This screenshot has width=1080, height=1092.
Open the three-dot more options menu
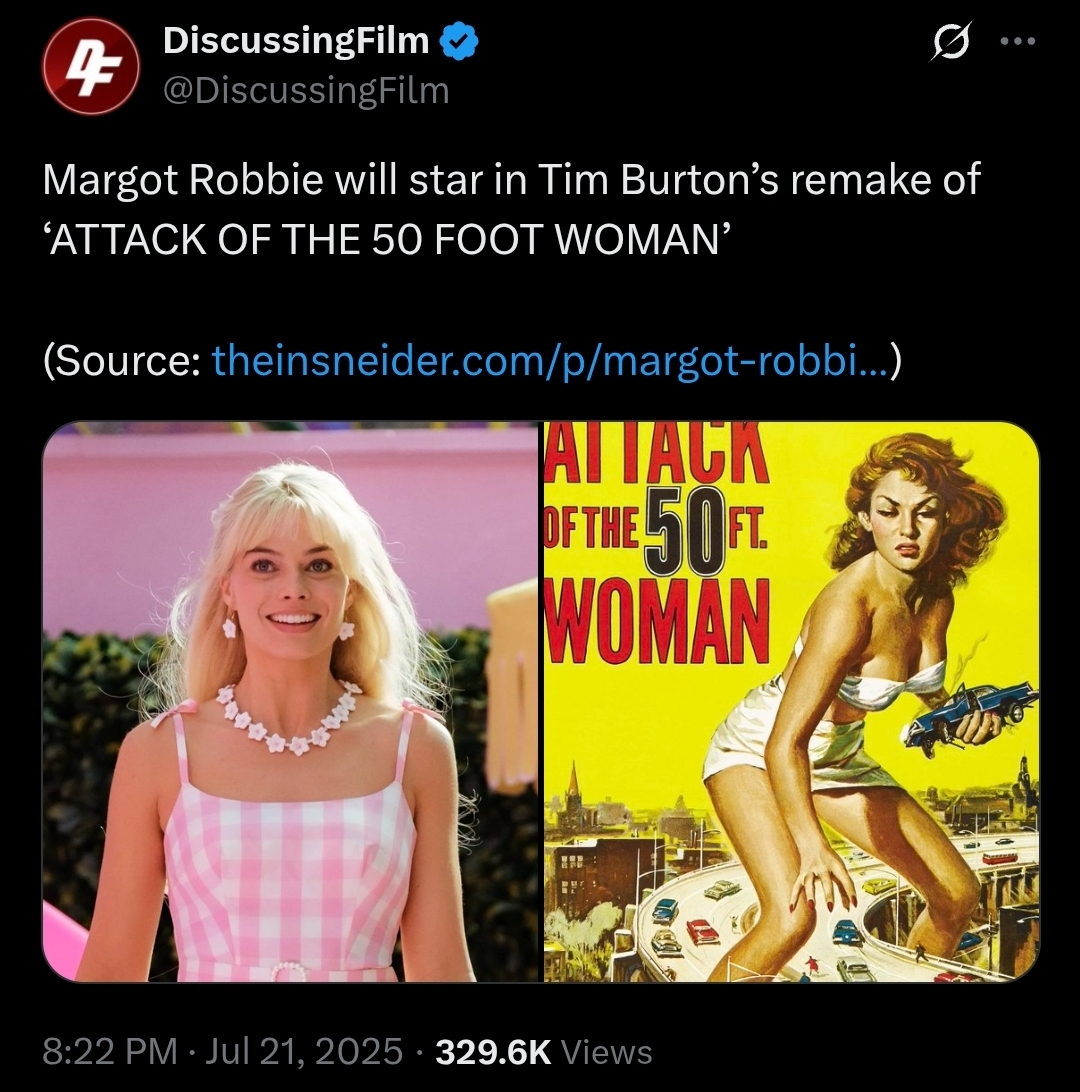(x=1017, y=42)
